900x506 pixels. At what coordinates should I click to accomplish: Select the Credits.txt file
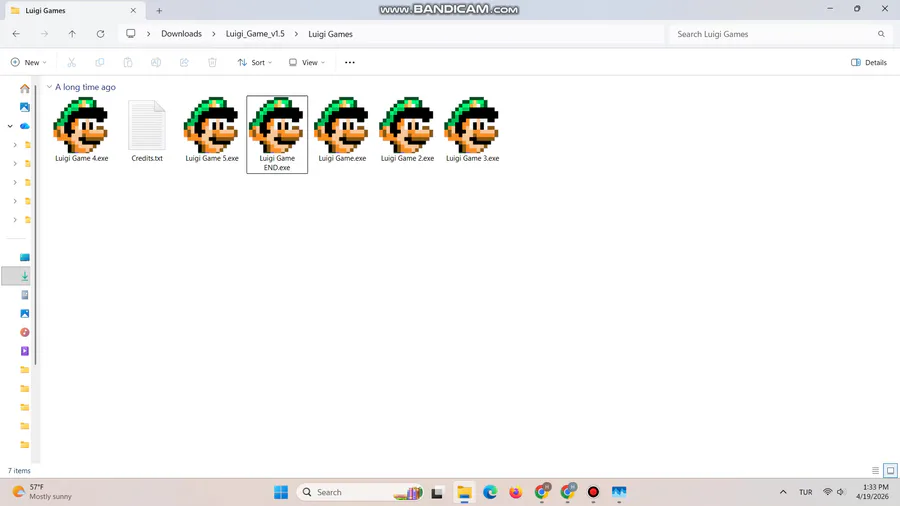pos(147,130)
